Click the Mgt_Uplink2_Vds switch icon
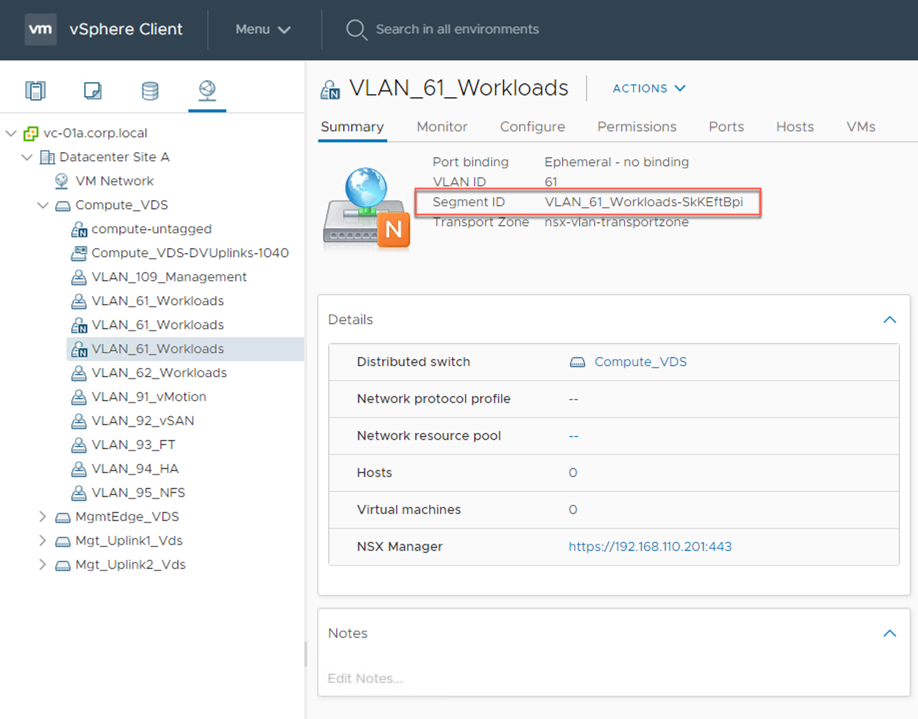This screenshot has width=918, height=719. point(63,566)
